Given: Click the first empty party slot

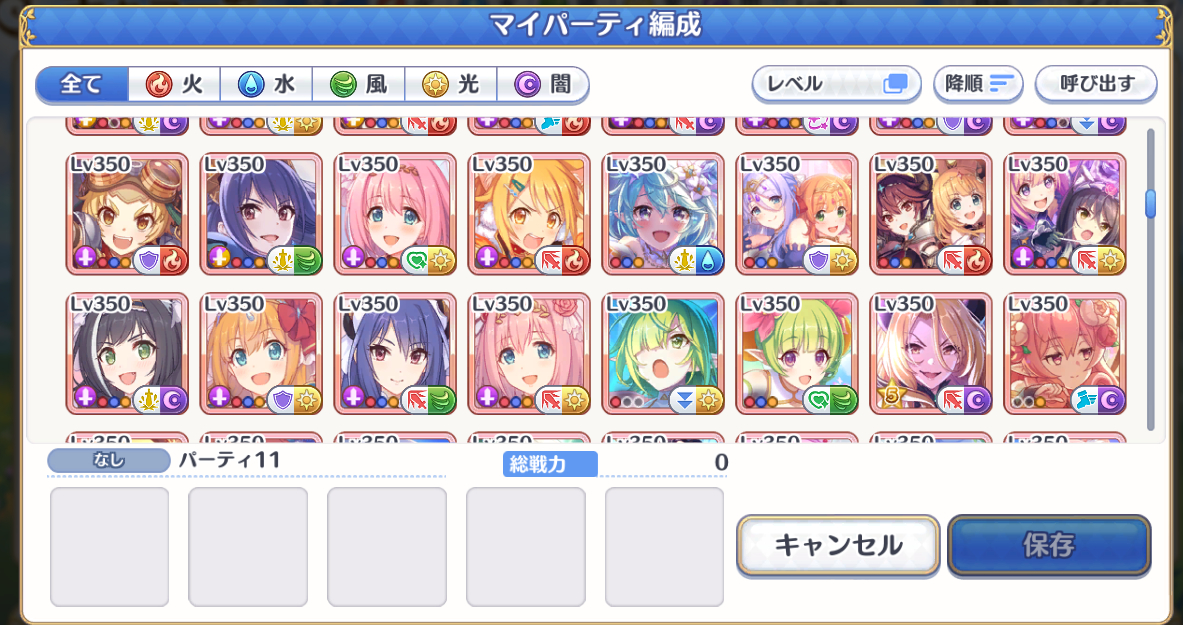Looking at the screenshot, I should coord(109,546).
